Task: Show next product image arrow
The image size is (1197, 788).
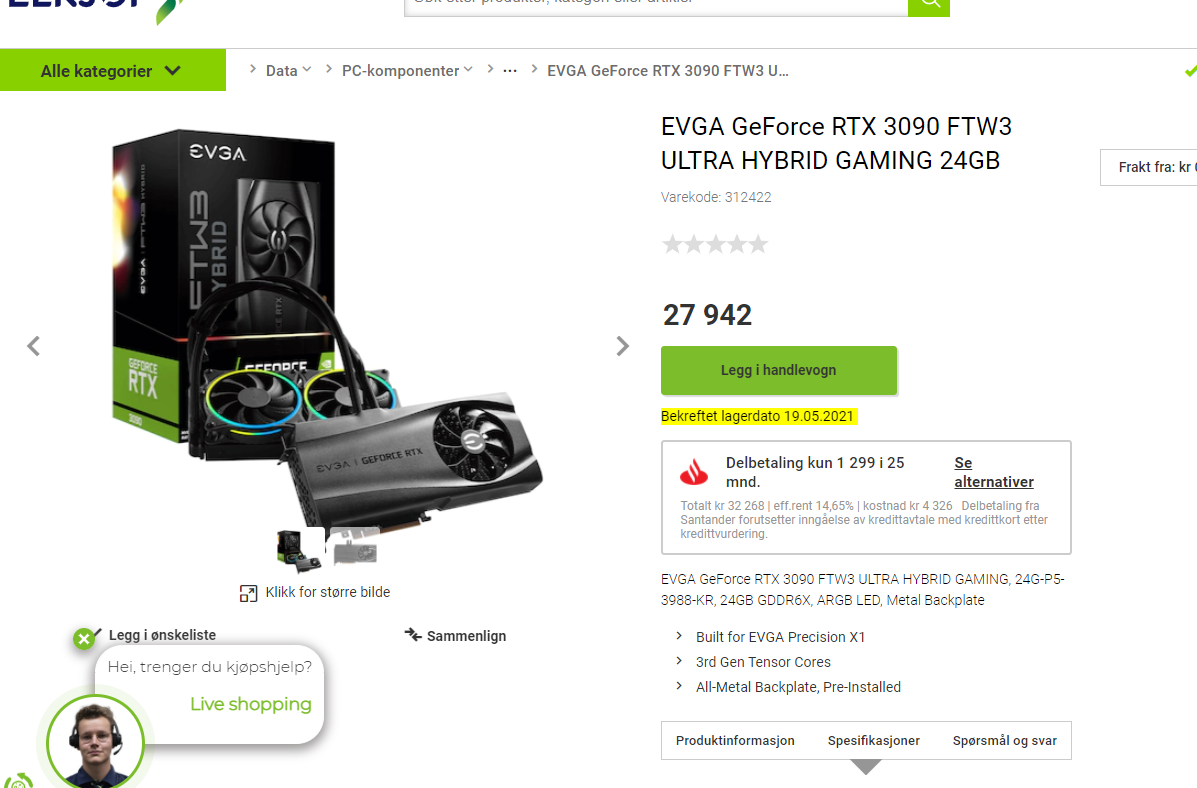Action: click(623, 346)
